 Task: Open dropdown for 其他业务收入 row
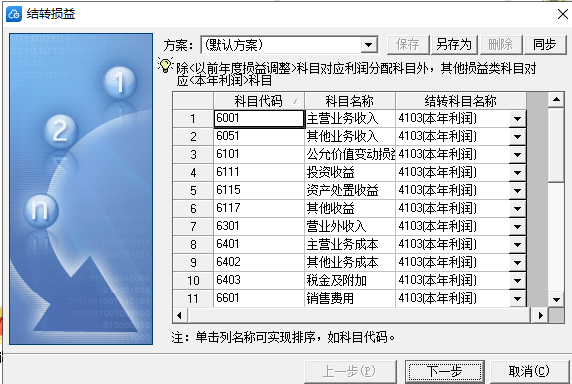pyautogui.click(x=517, y=137)
